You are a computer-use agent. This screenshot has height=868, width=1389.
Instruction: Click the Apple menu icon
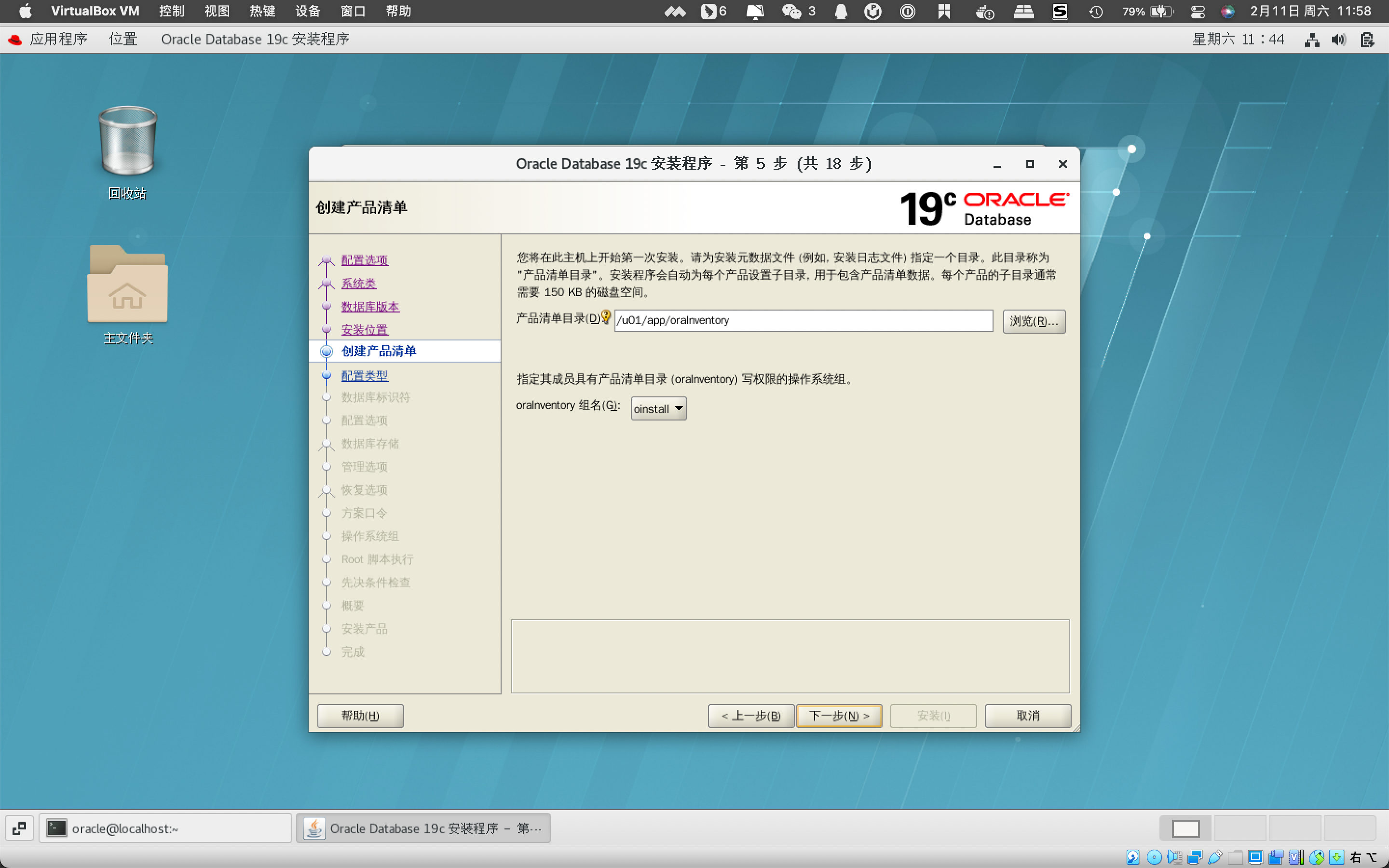[x=25, y=11]
